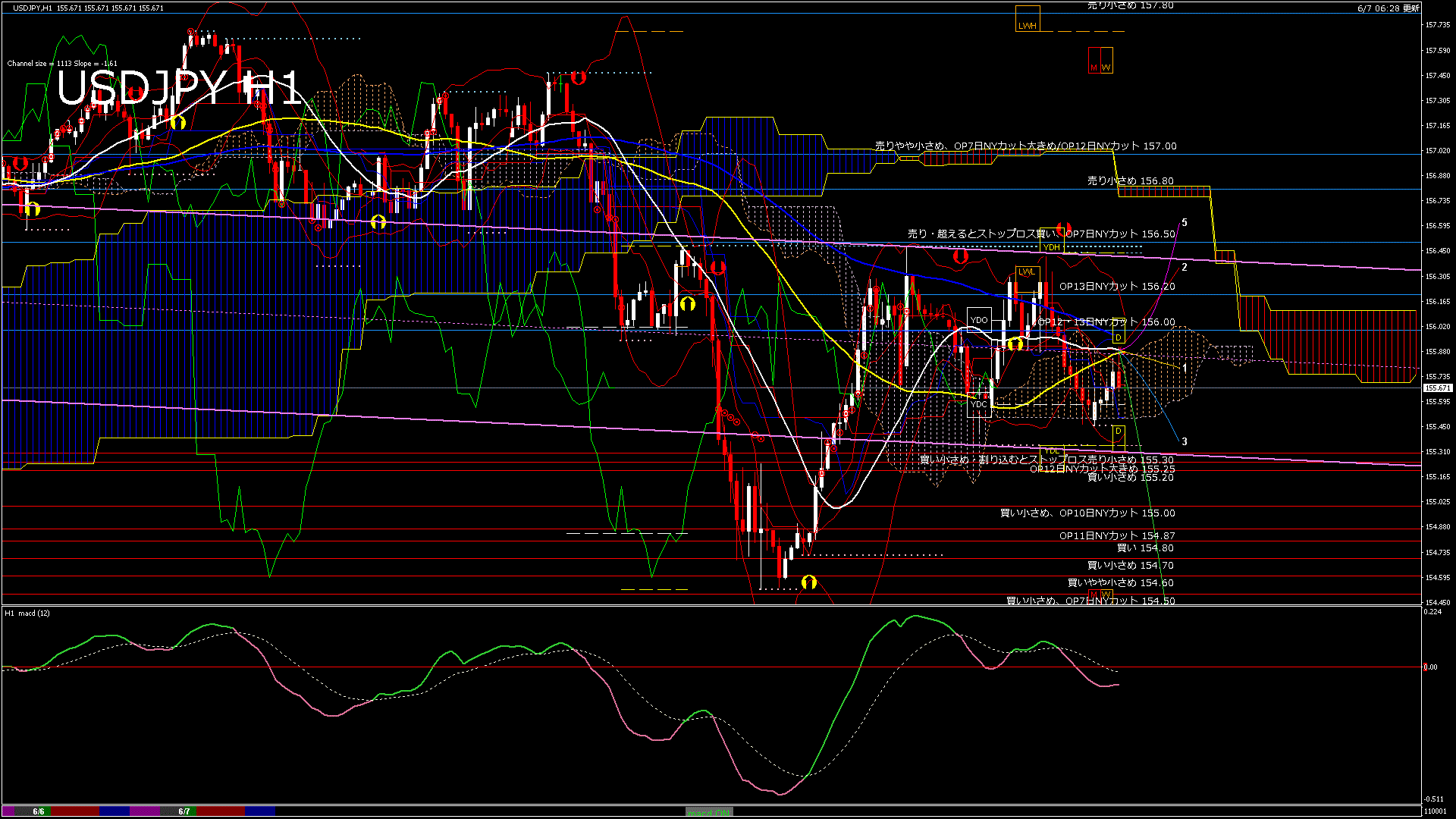
Task: Click the current price tag 155.671
Action: click(x=1438, y=388)
